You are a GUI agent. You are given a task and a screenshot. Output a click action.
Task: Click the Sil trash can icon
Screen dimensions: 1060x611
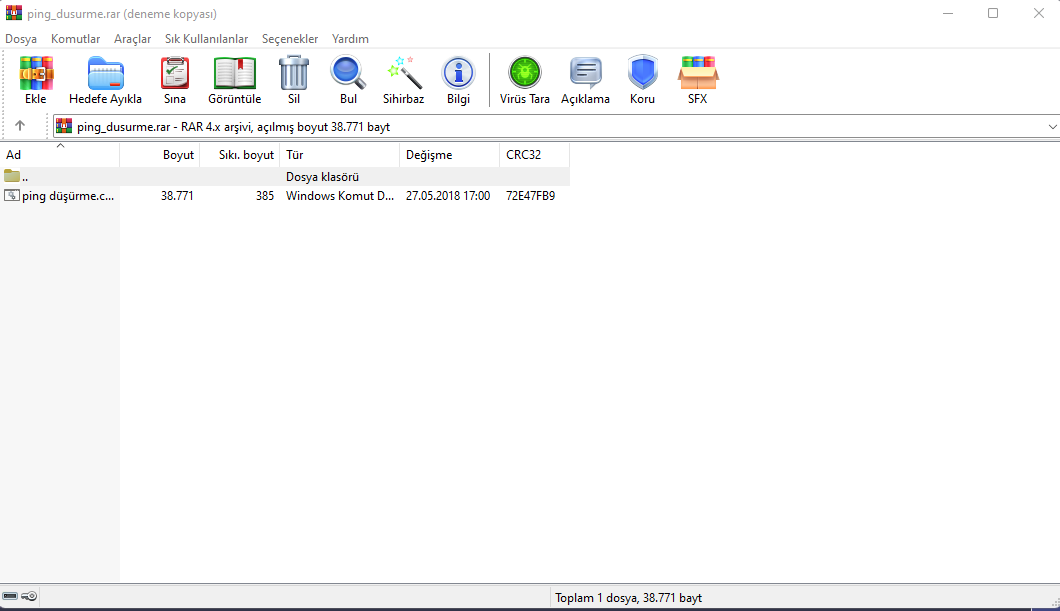pyautogui.click(x=293, y=73)
